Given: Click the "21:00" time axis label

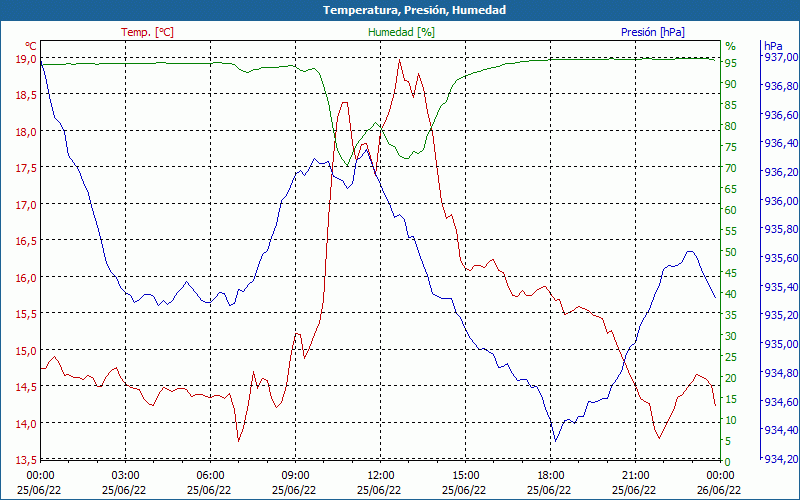Looking at the screenshot, I should [x=635, y=476].
